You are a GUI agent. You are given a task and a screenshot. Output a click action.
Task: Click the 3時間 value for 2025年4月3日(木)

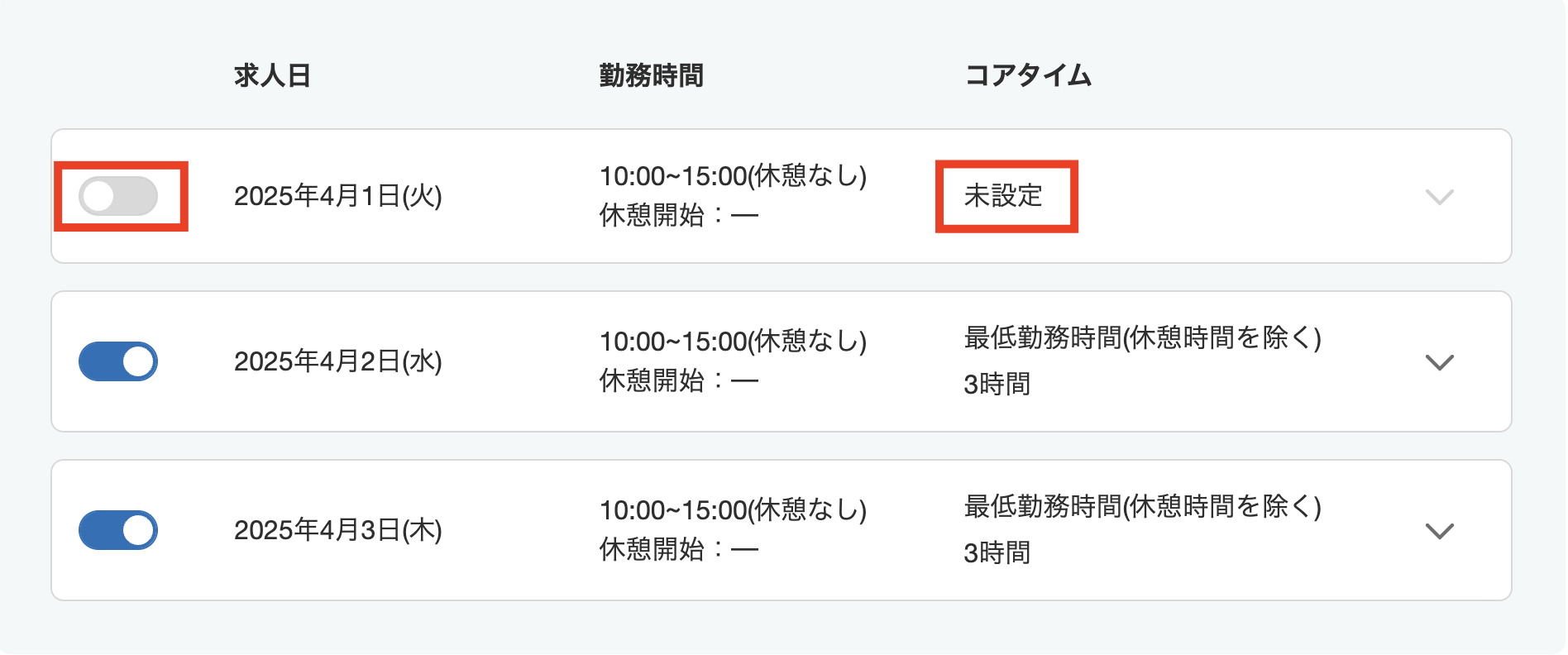[x=996, y=552]
